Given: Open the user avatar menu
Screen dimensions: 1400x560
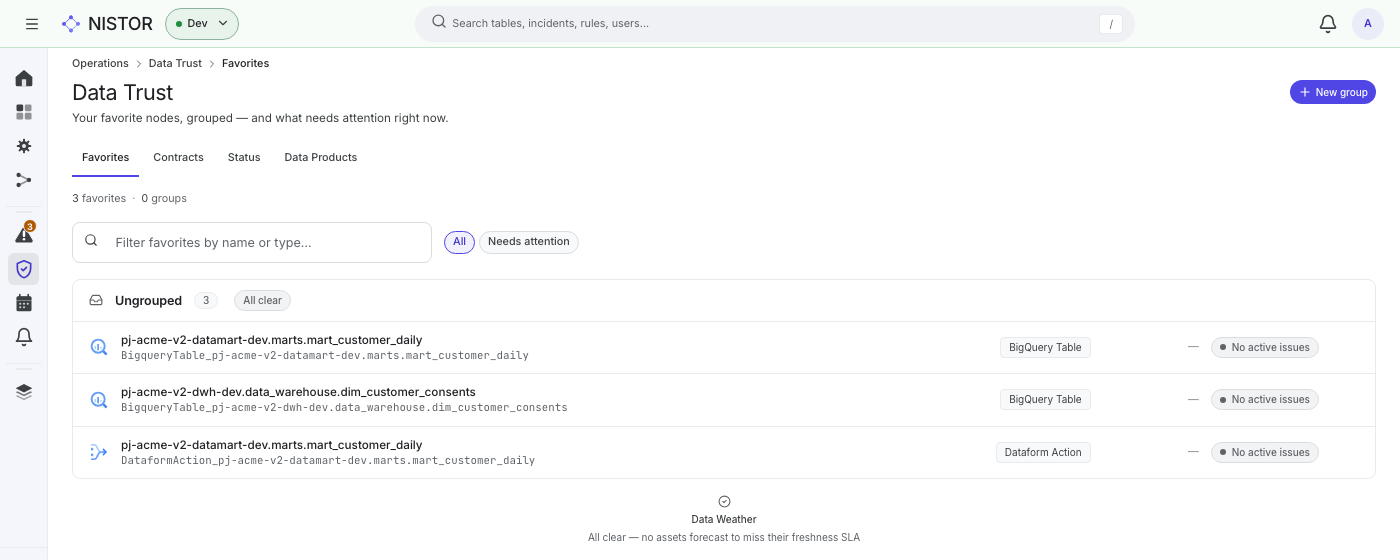Looking at the screenshot, I should (x=1367, y=23).
